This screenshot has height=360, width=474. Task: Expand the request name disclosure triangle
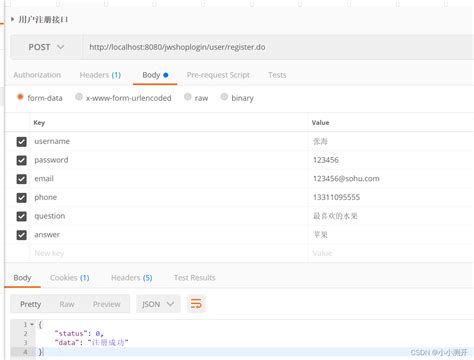click(12, 19)
